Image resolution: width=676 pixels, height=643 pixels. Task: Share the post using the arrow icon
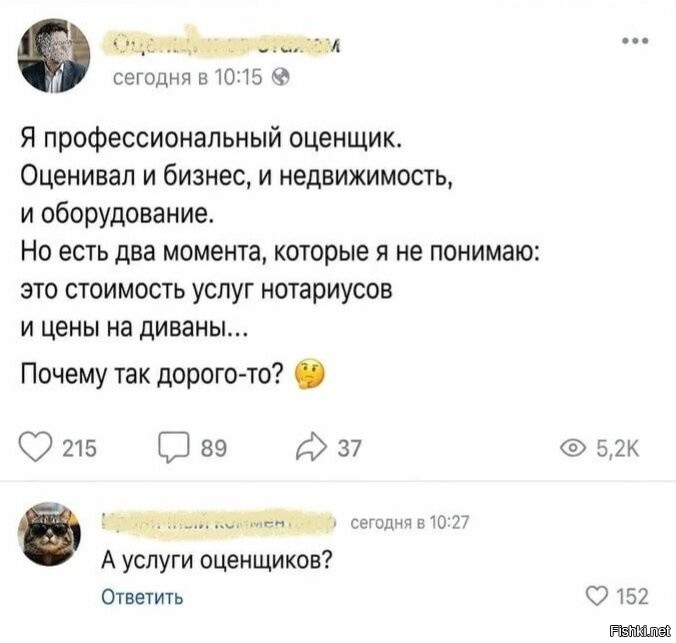pyautogui.click(x=310, y=447)
